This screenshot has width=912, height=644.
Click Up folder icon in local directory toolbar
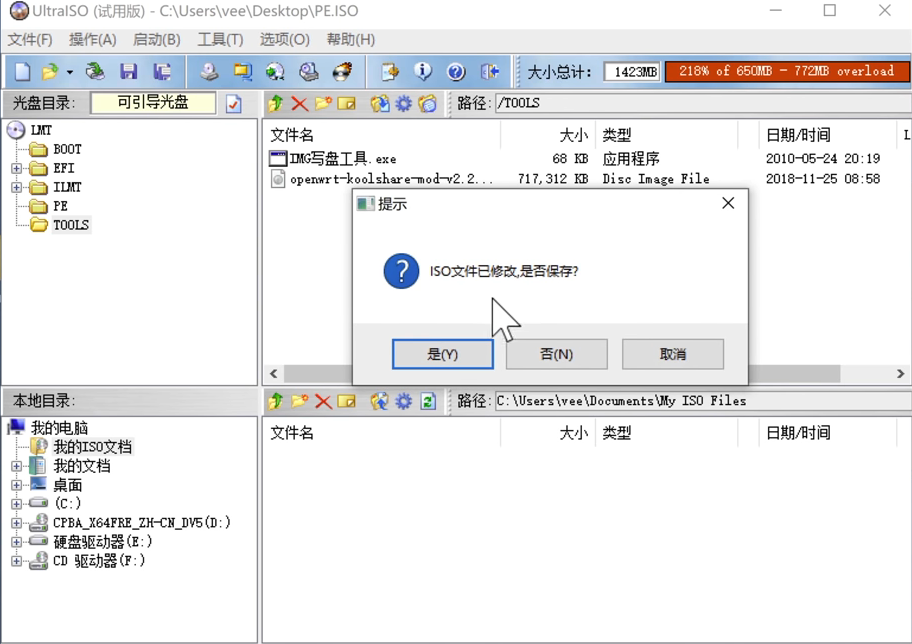[276, 401]
